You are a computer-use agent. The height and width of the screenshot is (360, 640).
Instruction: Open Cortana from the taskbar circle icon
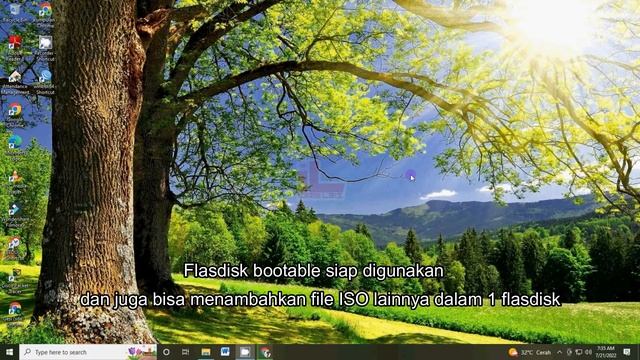point(166,352)
